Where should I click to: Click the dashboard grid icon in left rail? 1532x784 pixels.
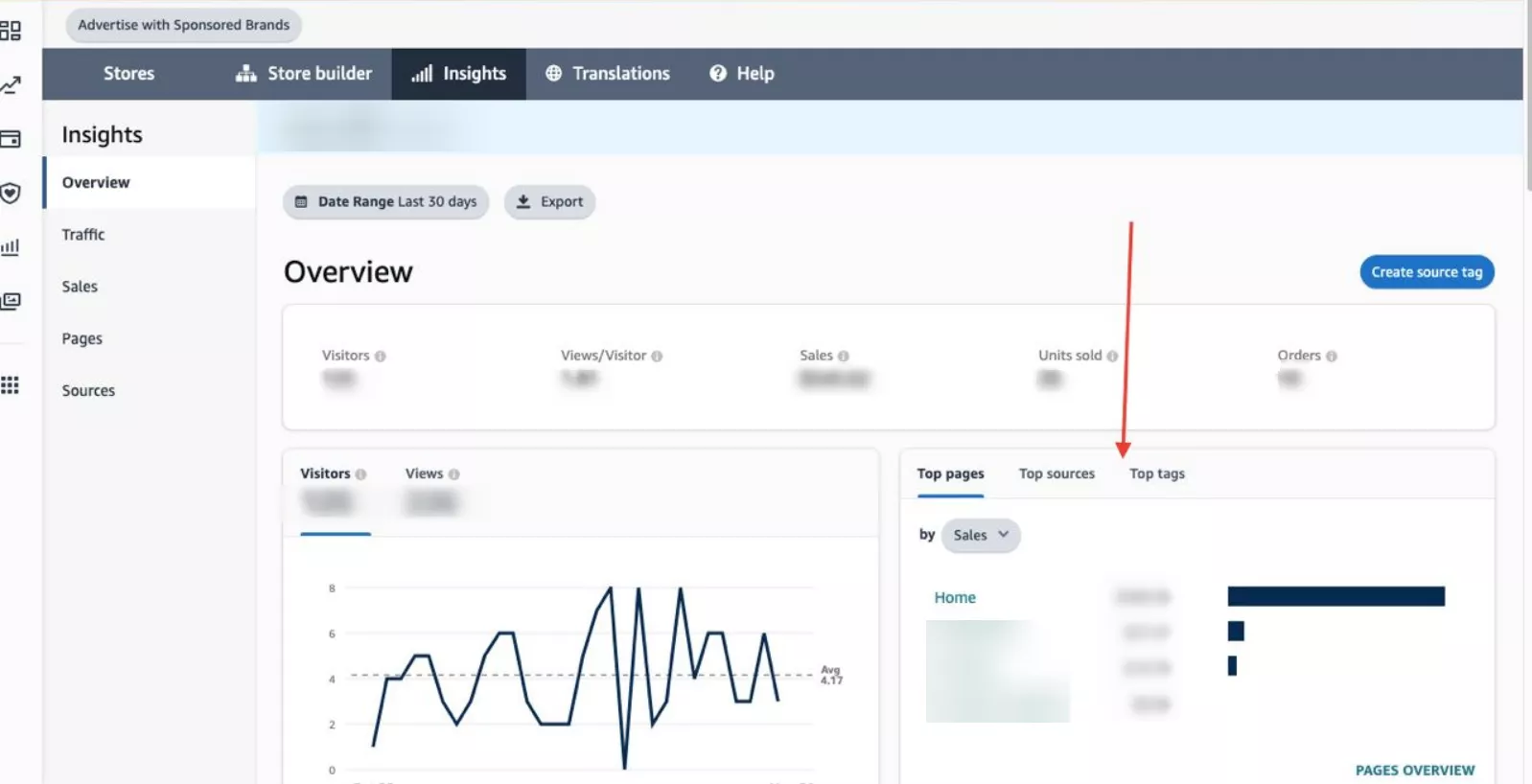click(x=11, y=31)
